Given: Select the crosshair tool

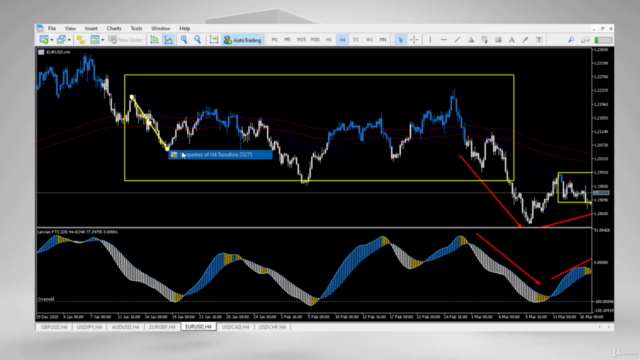Looking at the screenshot, I should click(414, 40).
